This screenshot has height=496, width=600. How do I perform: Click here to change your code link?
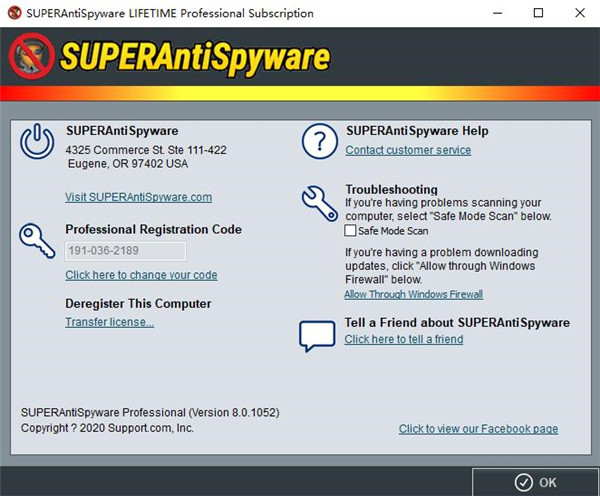click(x=141, y=275)
